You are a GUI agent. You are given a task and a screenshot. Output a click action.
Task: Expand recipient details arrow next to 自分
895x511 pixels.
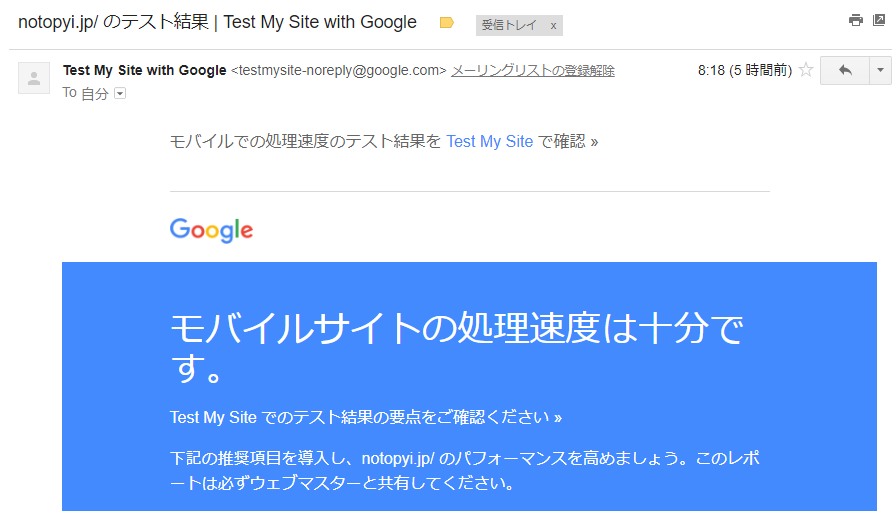click(x=120, y=93)
